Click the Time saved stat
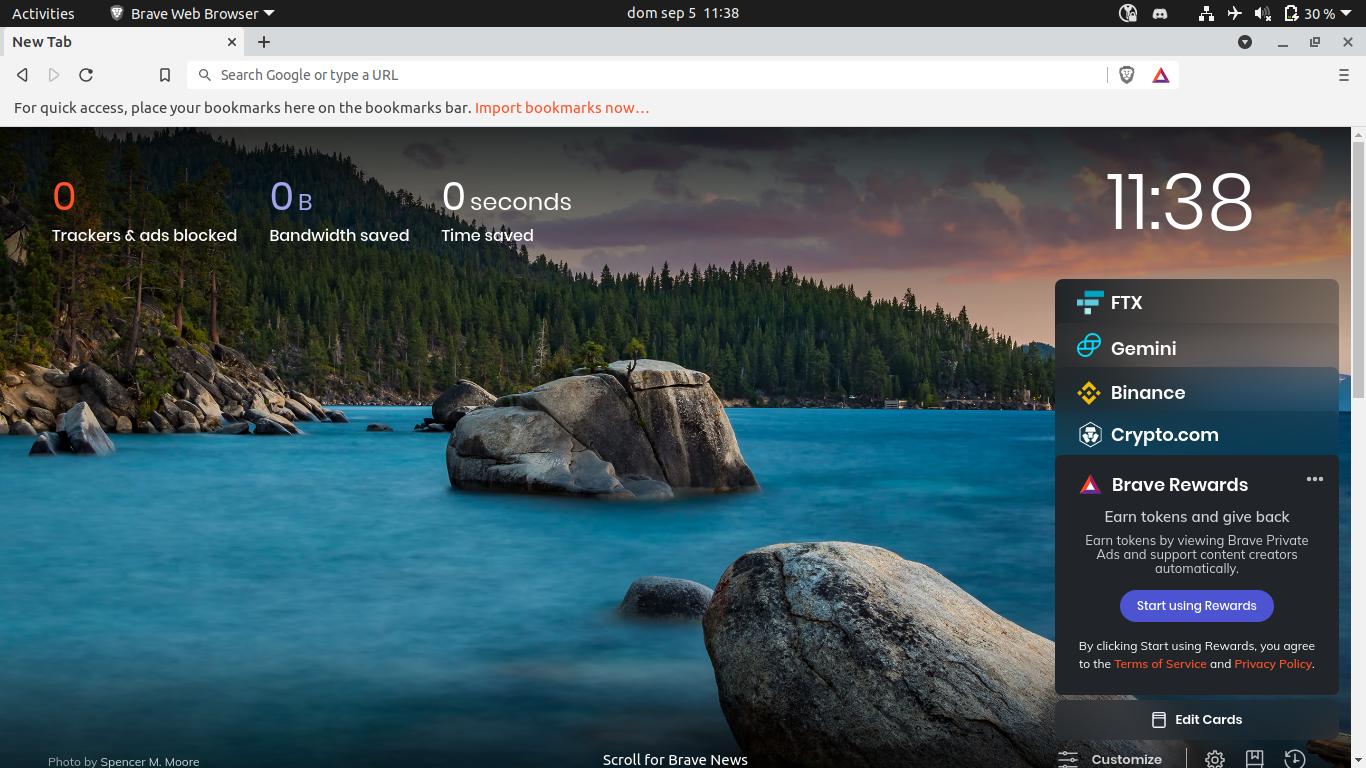 506,213
